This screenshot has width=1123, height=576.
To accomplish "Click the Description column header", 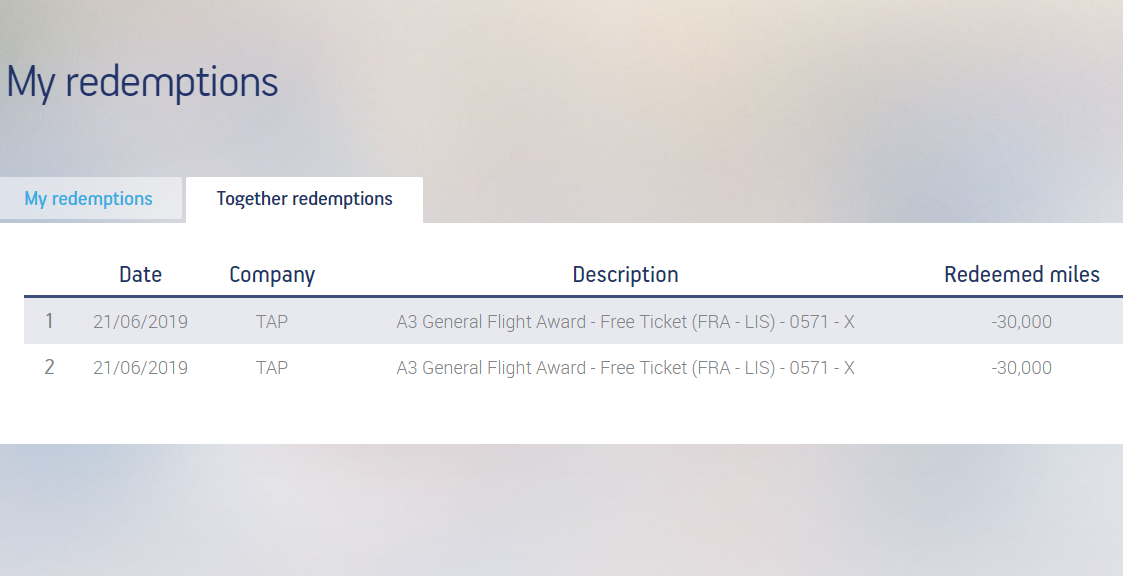I will [x=625, y=275].
